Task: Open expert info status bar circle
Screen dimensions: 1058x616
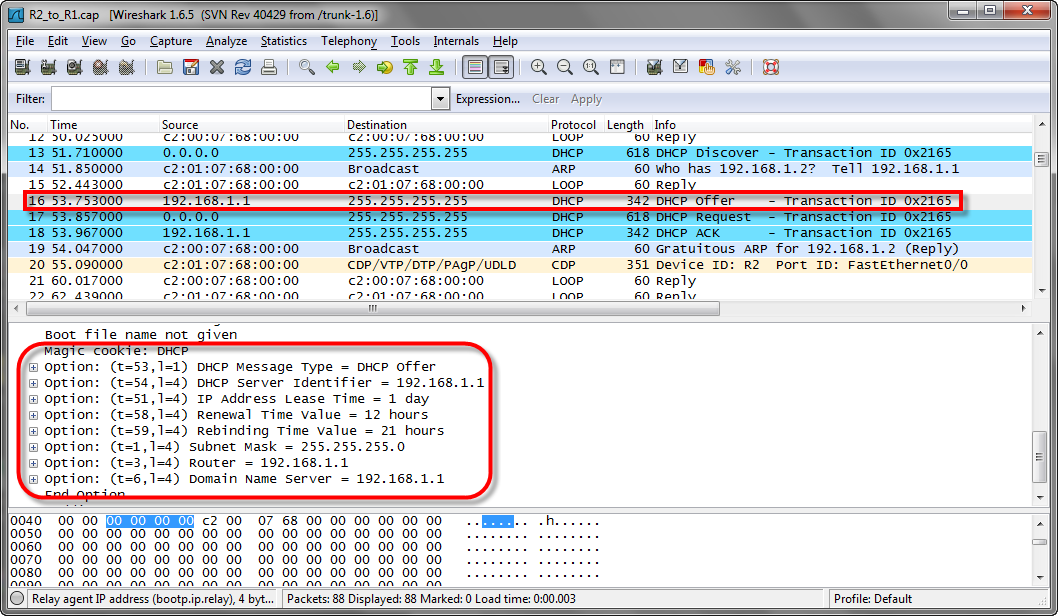Action: click(x=18, y=598)
